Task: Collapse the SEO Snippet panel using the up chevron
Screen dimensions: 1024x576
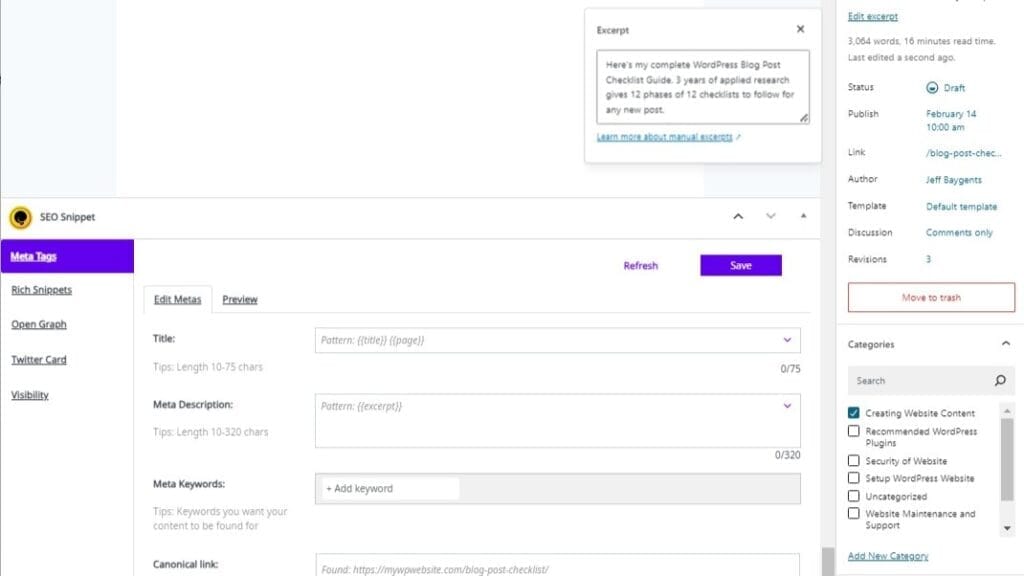Action: 739,216
